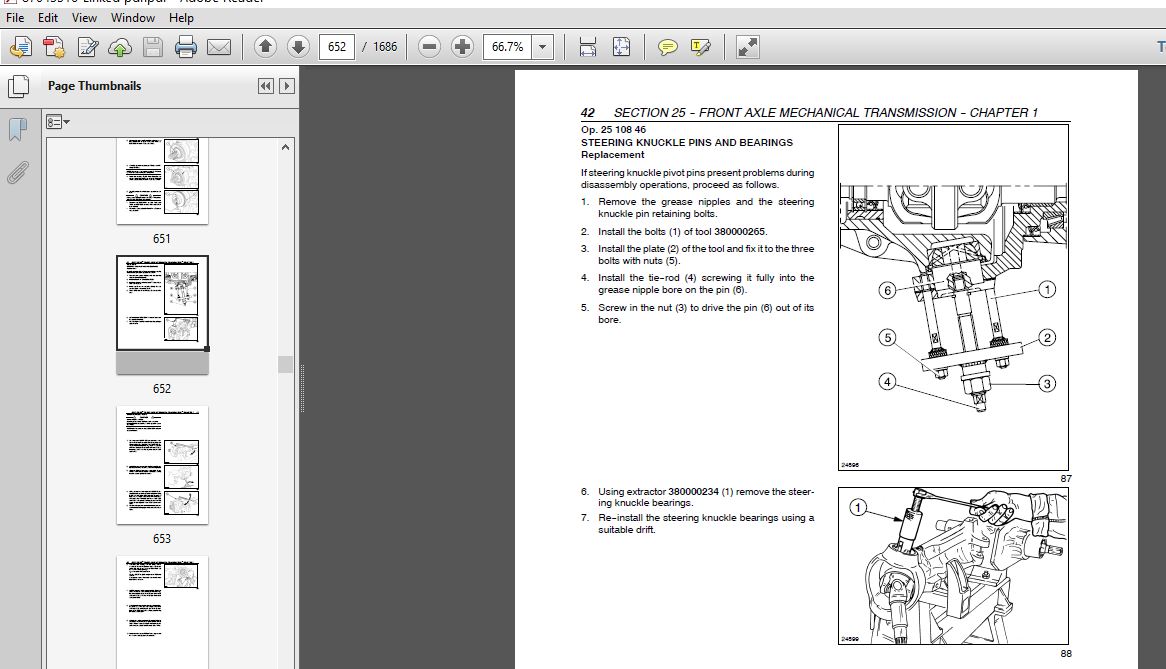The image size is (1166, 669).
Task: Open the Help menu
Action: (181, 18)
